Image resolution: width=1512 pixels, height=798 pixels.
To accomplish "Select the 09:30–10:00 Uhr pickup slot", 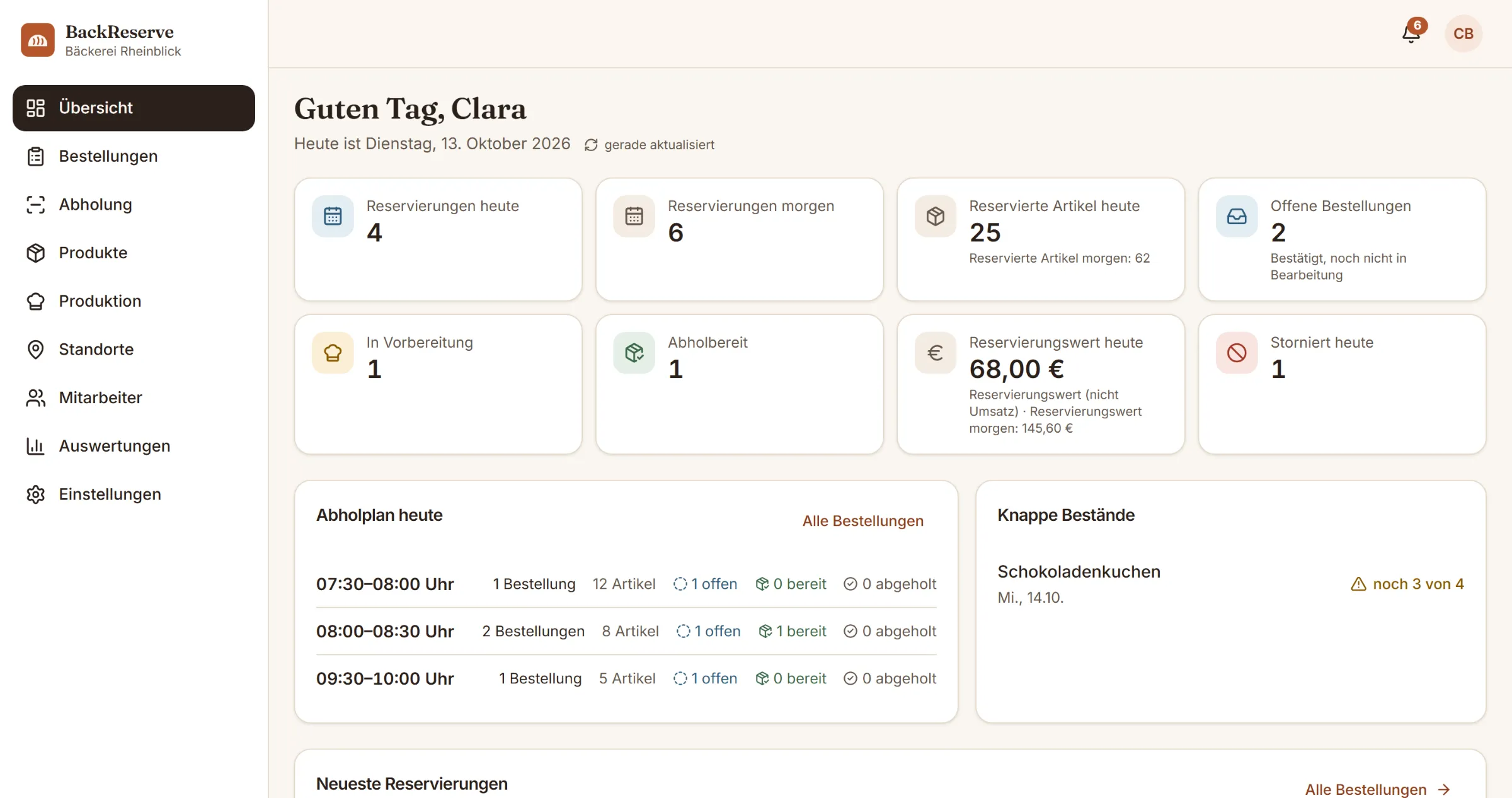I will tap(626, 678).
